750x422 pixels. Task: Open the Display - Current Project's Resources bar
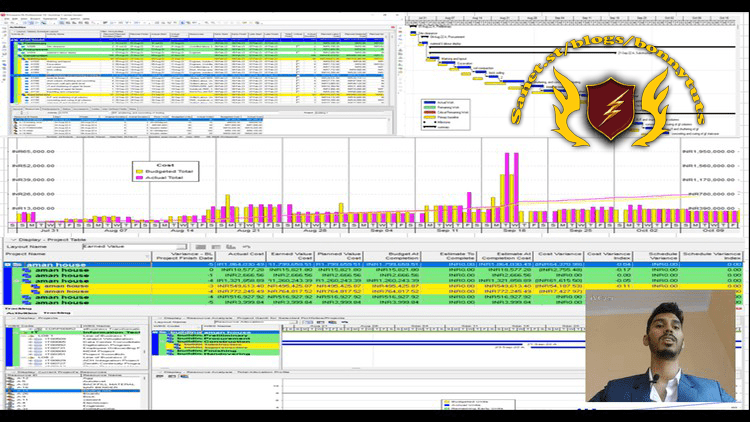tap(60, 372)
